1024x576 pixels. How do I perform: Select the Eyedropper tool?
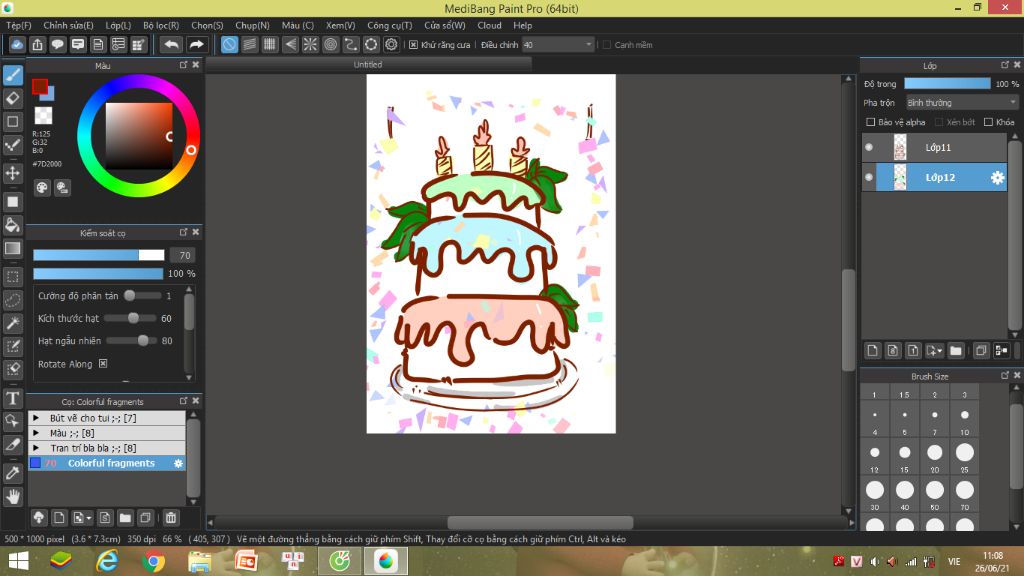(x=12, y=473)
